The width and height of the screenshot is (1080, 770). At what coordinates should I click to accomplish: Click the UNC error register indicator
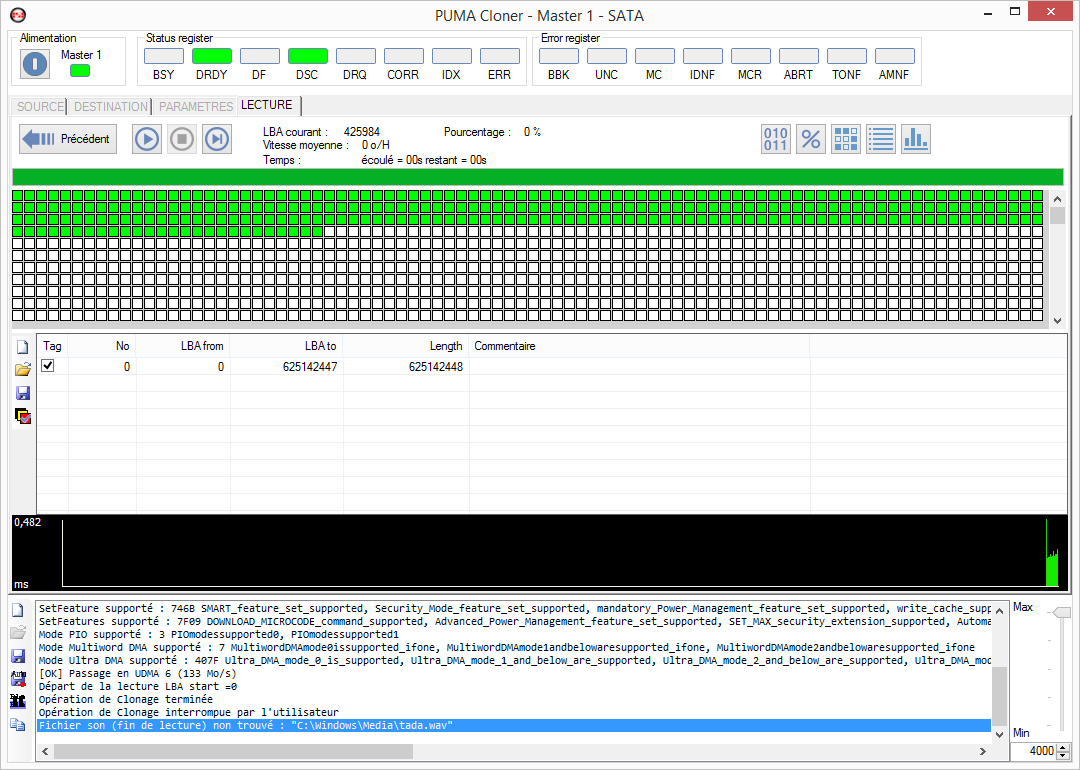point(607,56)
